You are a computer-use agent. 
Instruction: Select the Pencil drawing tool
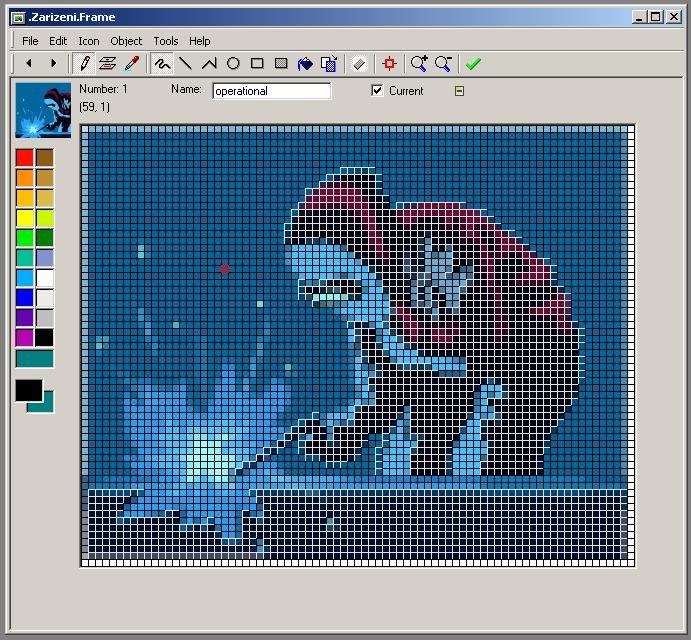(x=84, y=63)
